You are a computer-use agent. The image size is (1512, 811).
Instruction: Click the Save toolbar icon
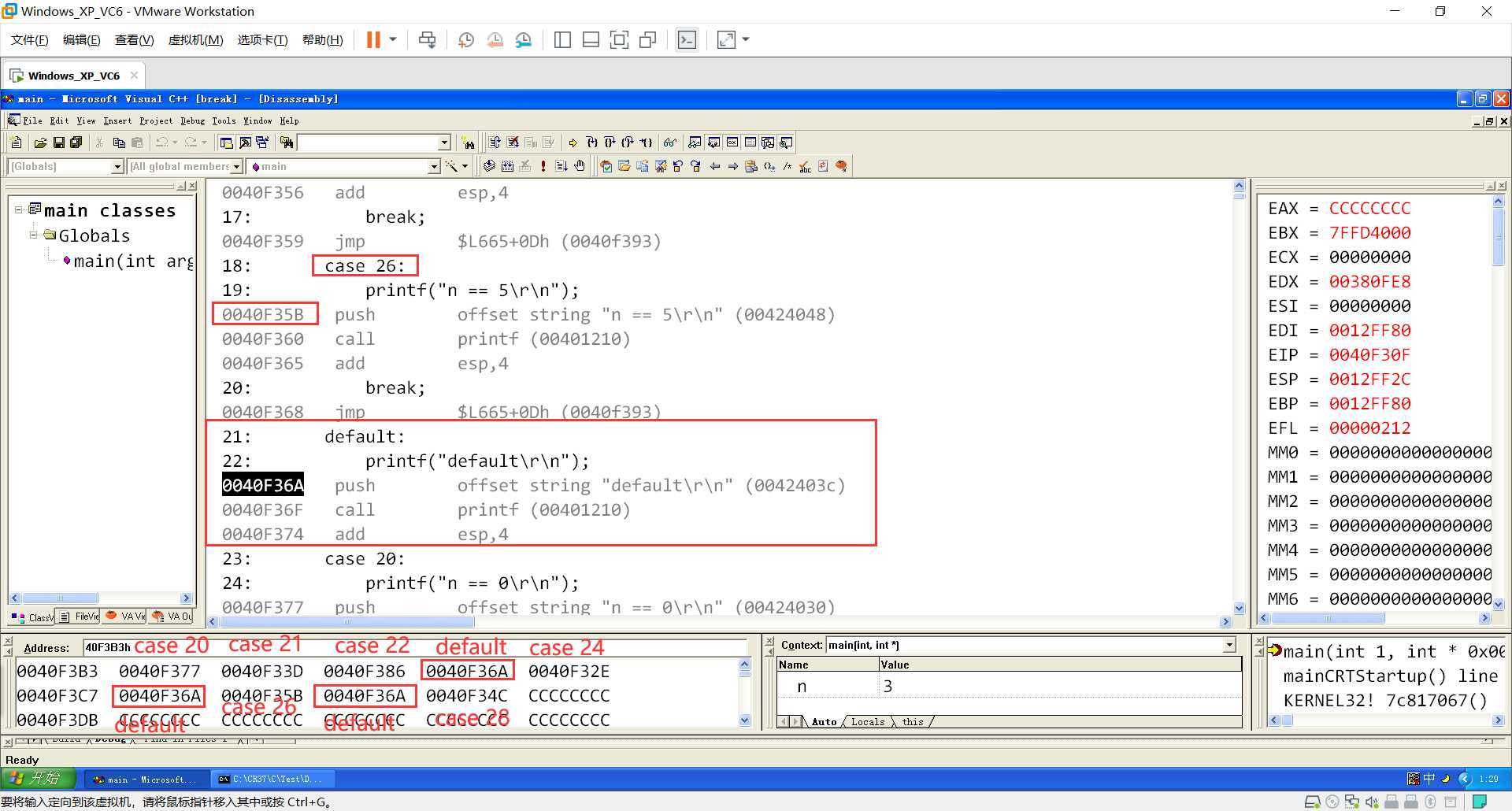click(x=58, y=143)
